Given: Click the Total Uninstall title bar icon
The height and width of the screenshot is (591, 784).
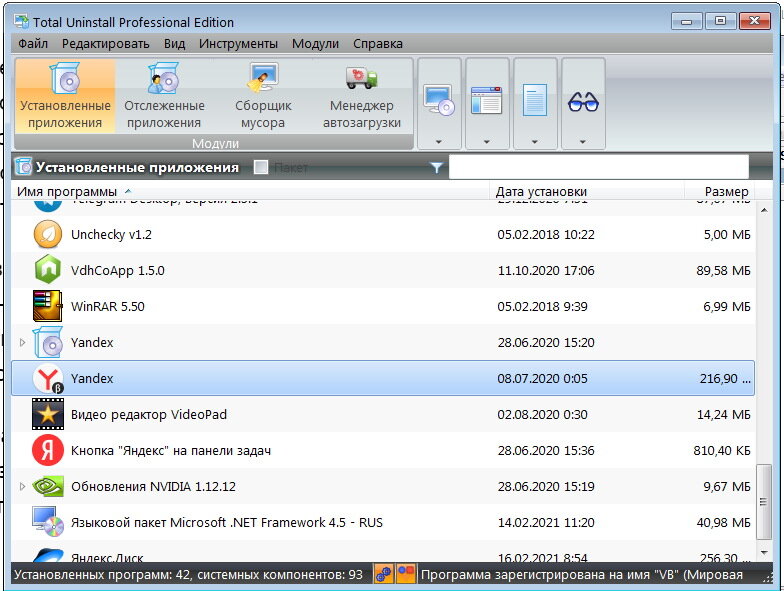Looking at the screenshot, I should [21, 22].
